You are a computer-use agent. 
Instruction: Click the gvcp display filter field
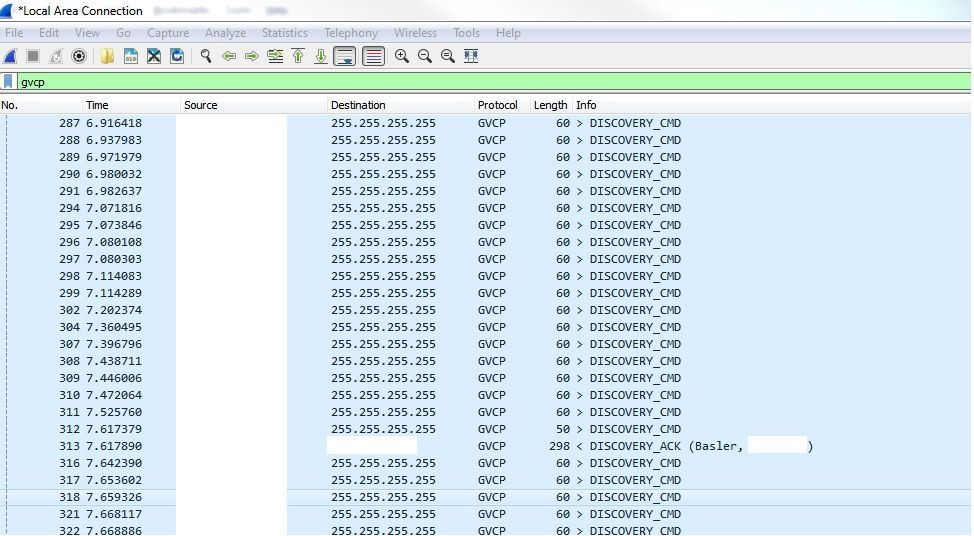pos(494,81)
